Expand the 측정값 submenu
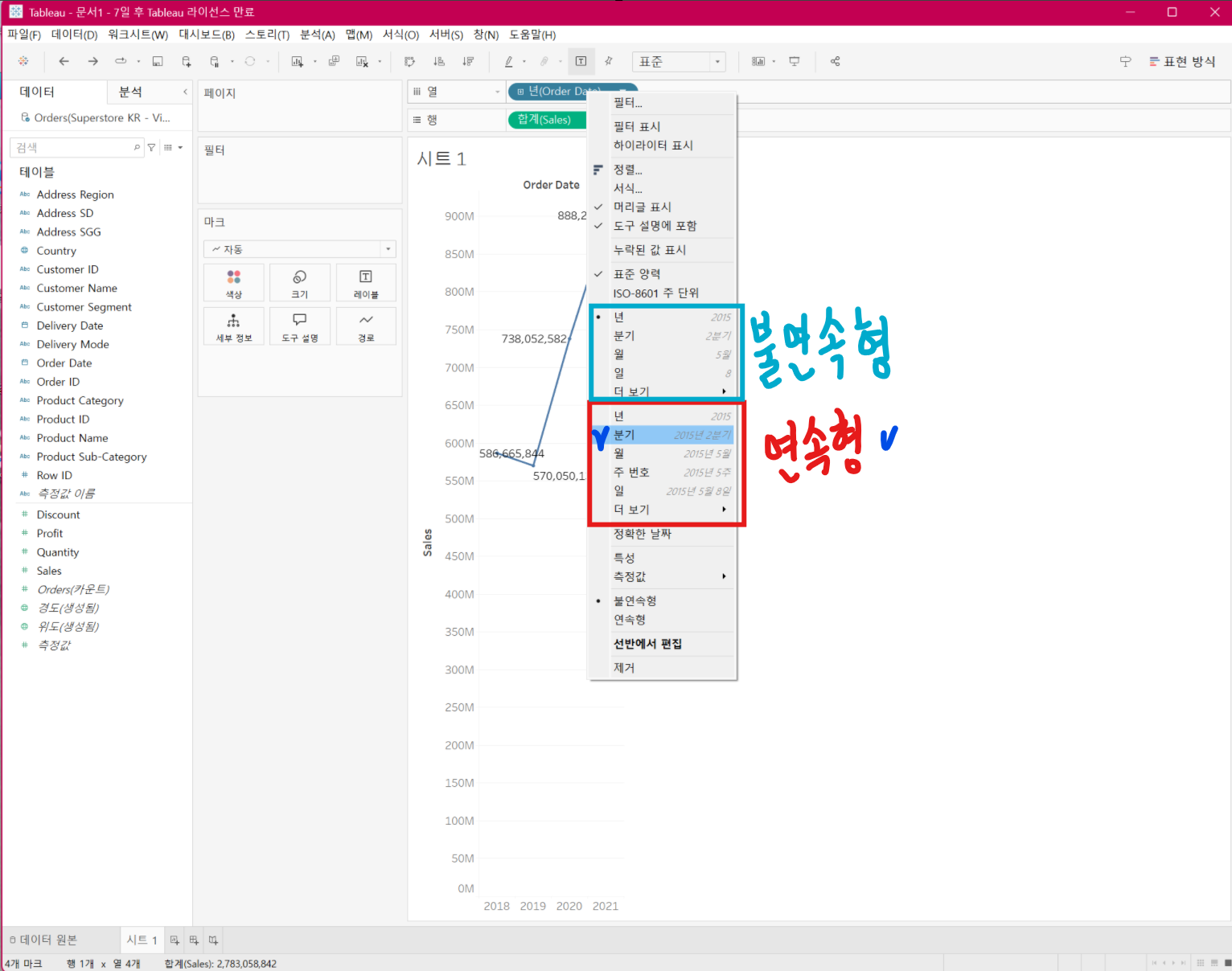The image size is (1232, 971). point(663,576)
